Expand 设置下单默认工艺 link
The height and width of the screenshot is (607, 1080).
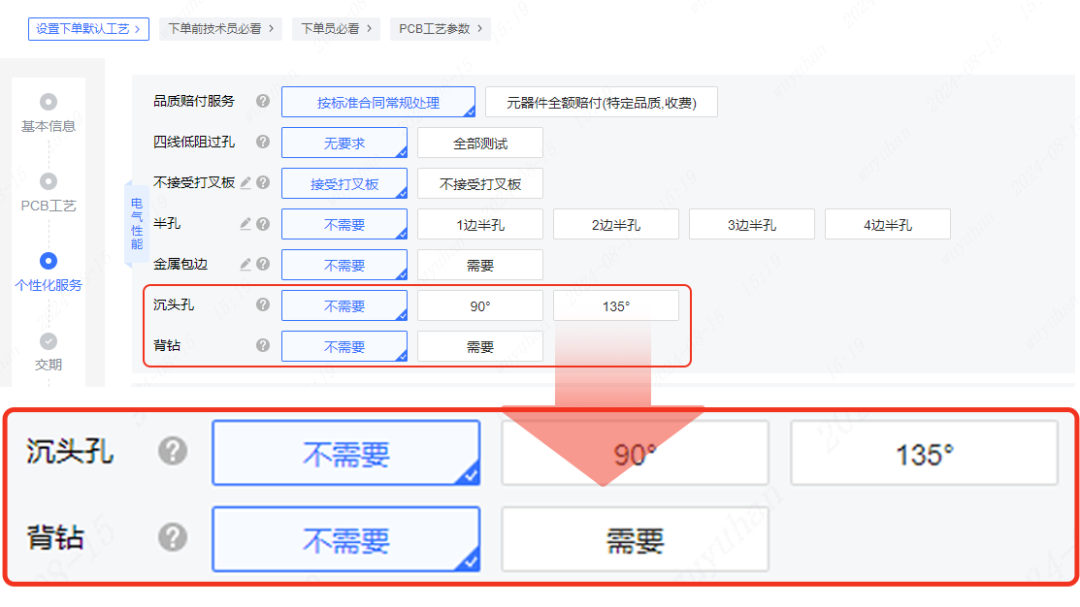pyautogui.click(x=88, y=28)
